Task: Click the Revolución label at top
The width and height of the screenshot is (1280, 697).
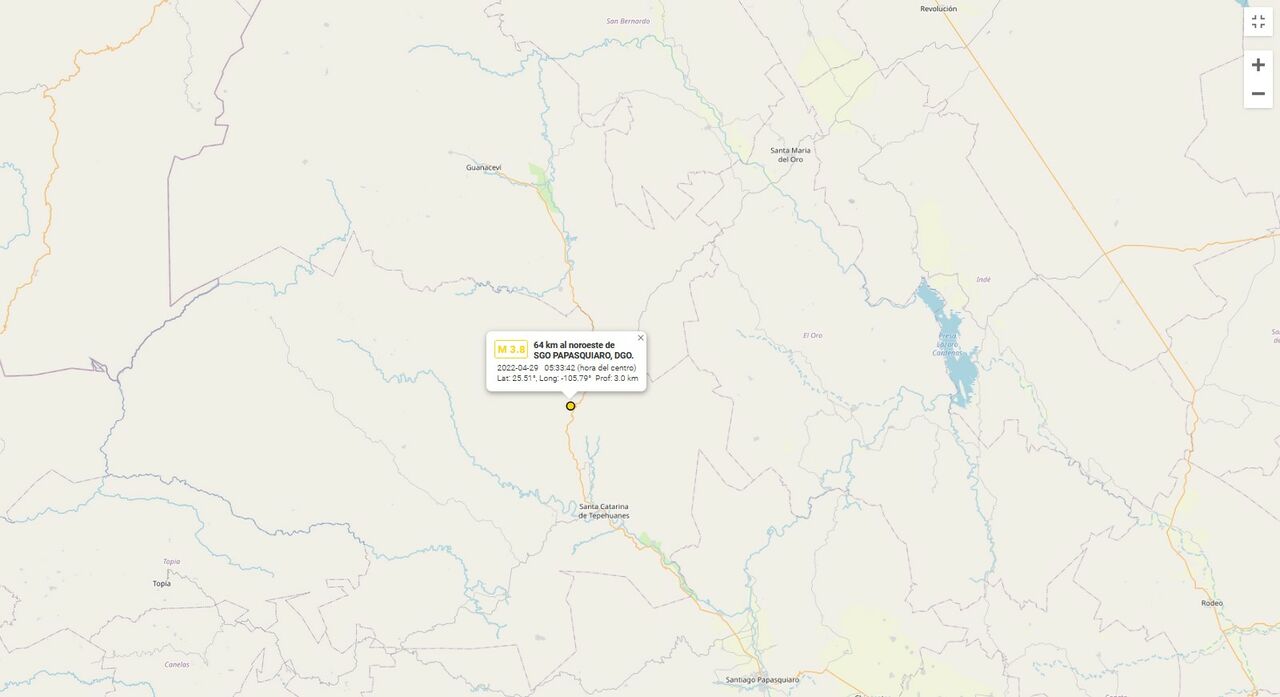Action: 938,8
